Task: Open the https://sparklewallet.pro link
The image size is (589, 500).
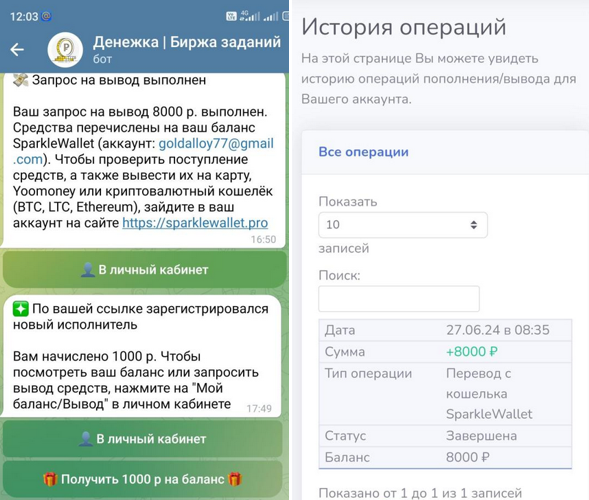Action: click(195, 223)
